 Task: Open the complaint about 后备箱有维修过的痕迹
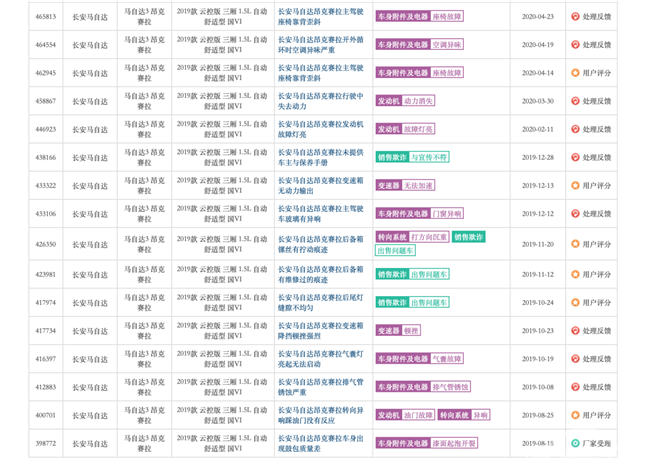(320, 274)
